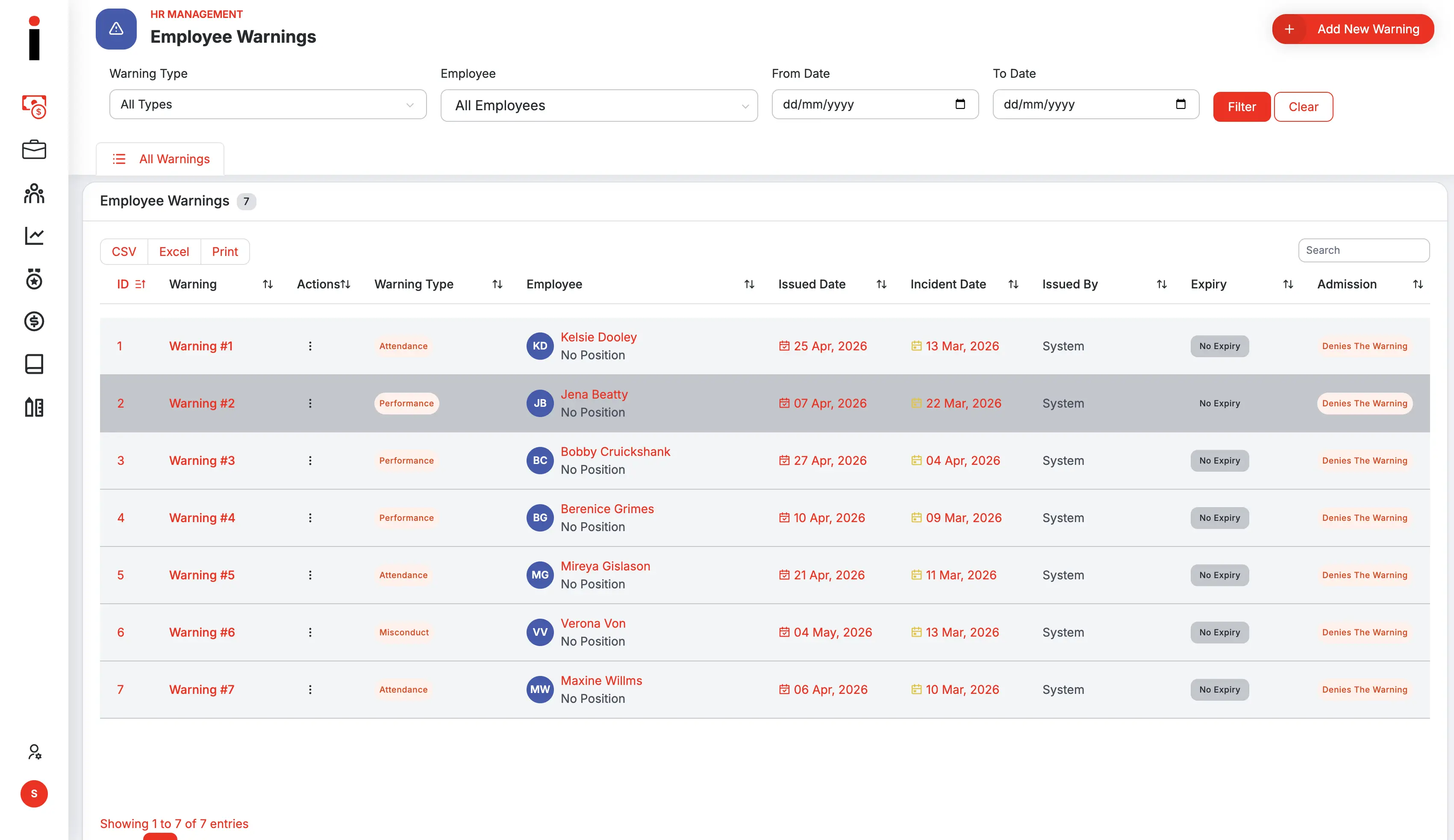The width and height of the screenshot is (1454, 840).
Task: Sort by Warning column header
Action: click(221, 285)
